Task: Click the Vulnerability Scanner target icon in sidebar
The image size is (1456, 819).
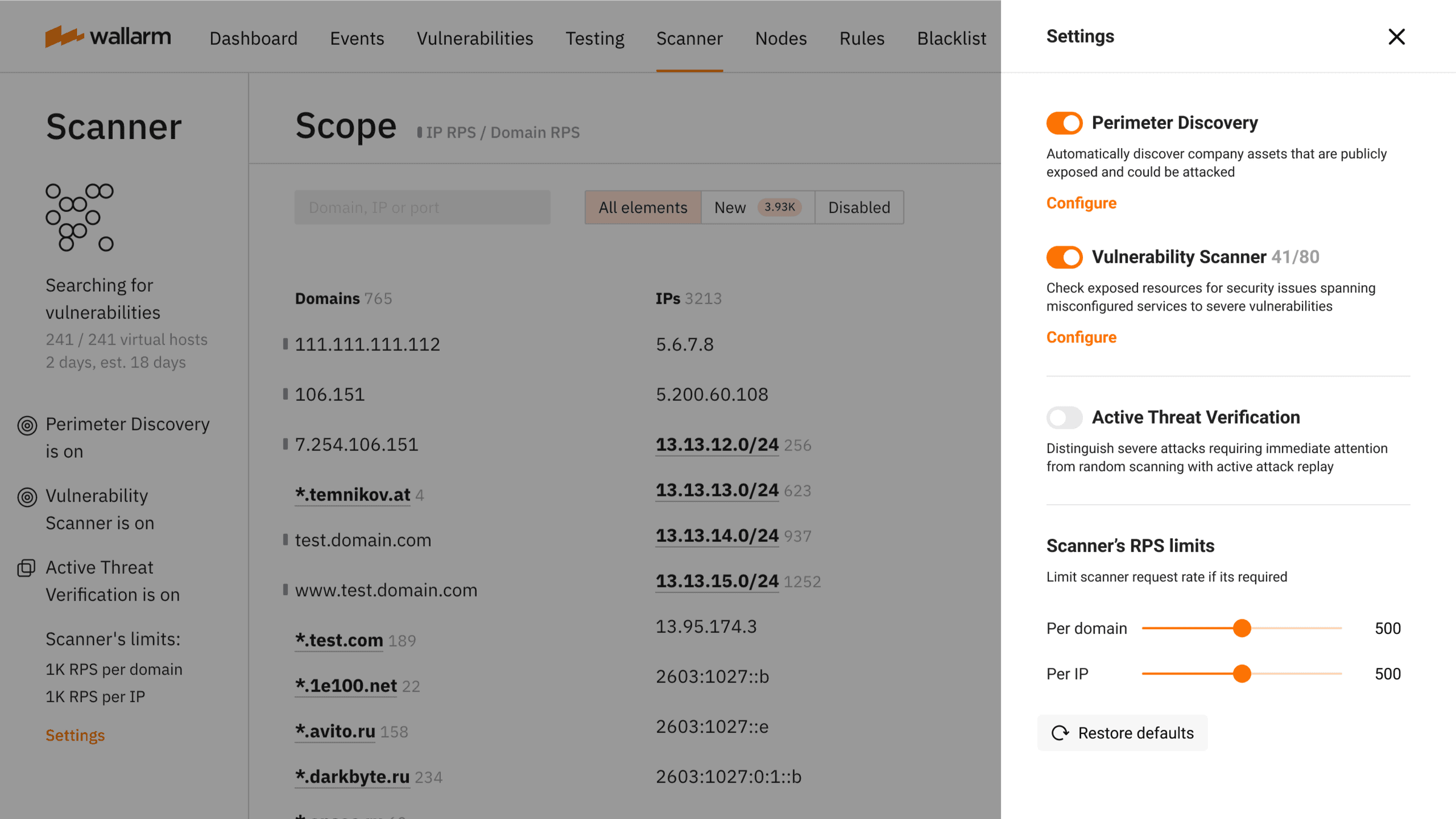Action: tap(27, 497)
